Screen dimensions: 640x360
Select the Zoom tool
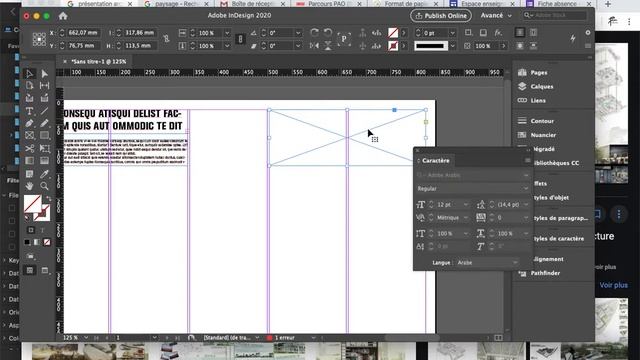44,186
